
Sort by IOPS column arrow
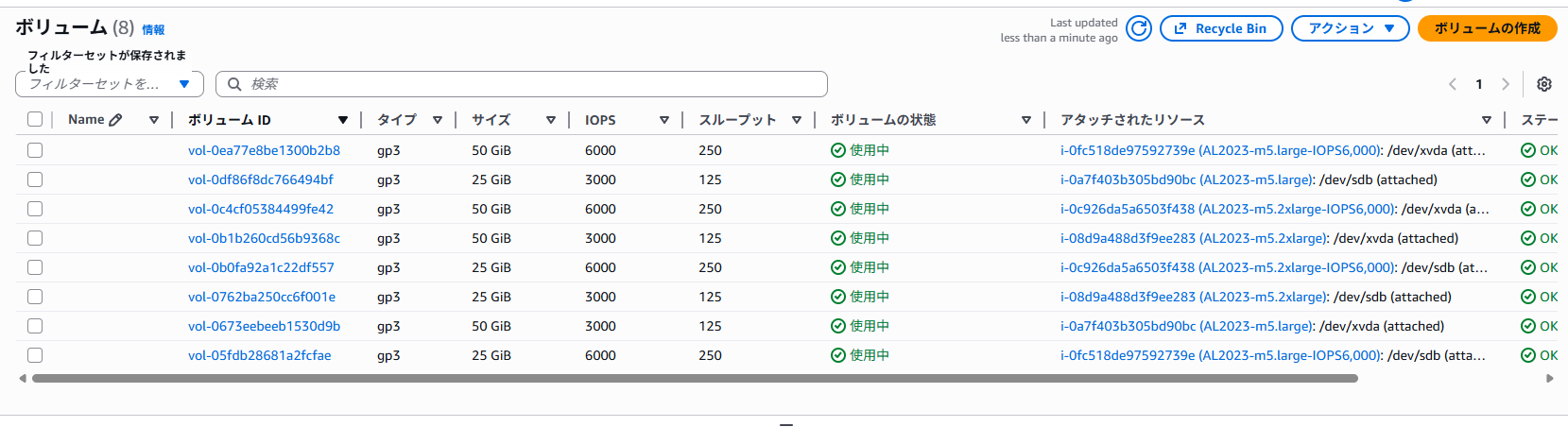coord(664,120)
